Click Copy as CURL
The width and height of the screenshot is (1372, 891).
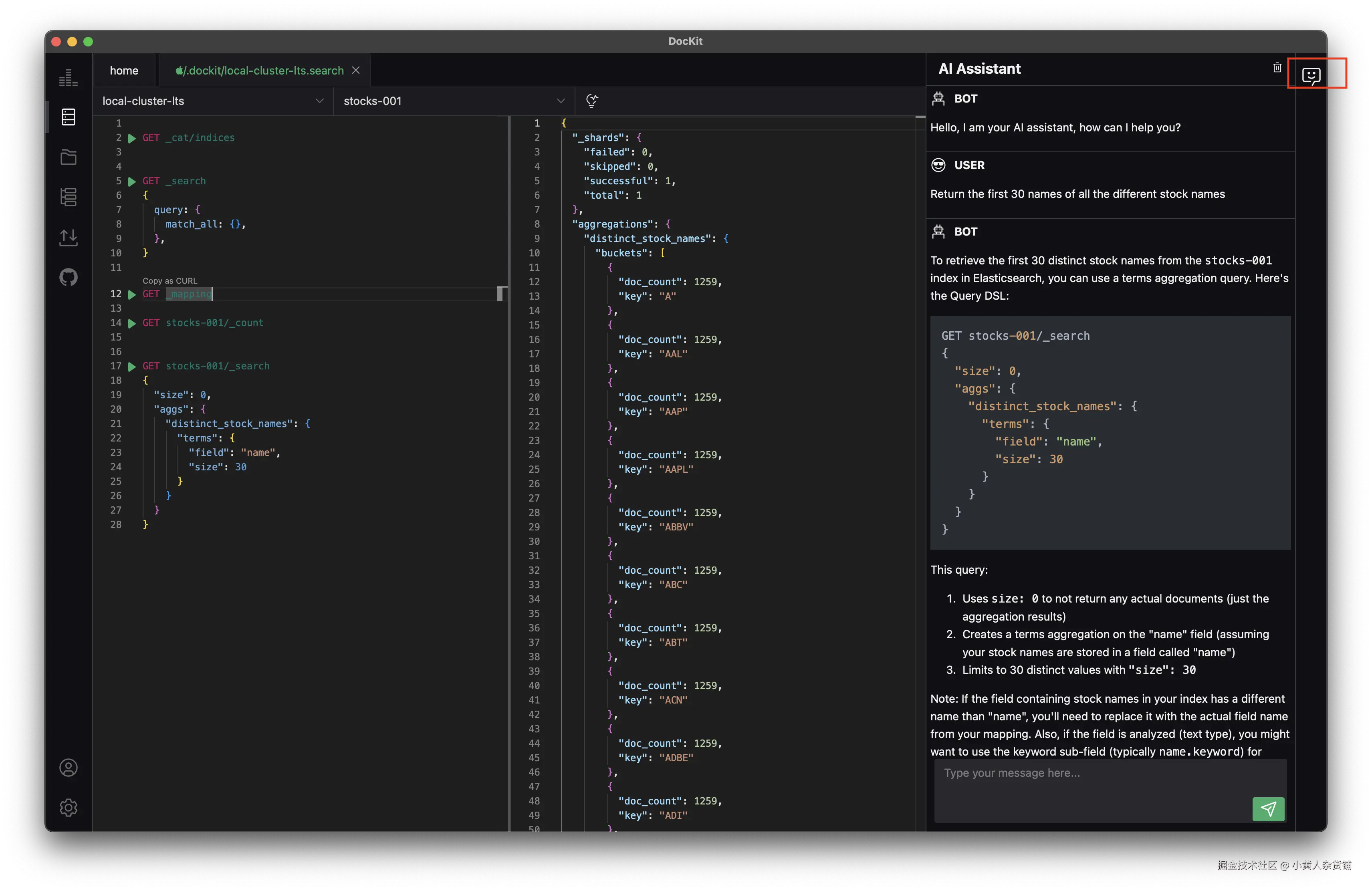coord(169,281)
